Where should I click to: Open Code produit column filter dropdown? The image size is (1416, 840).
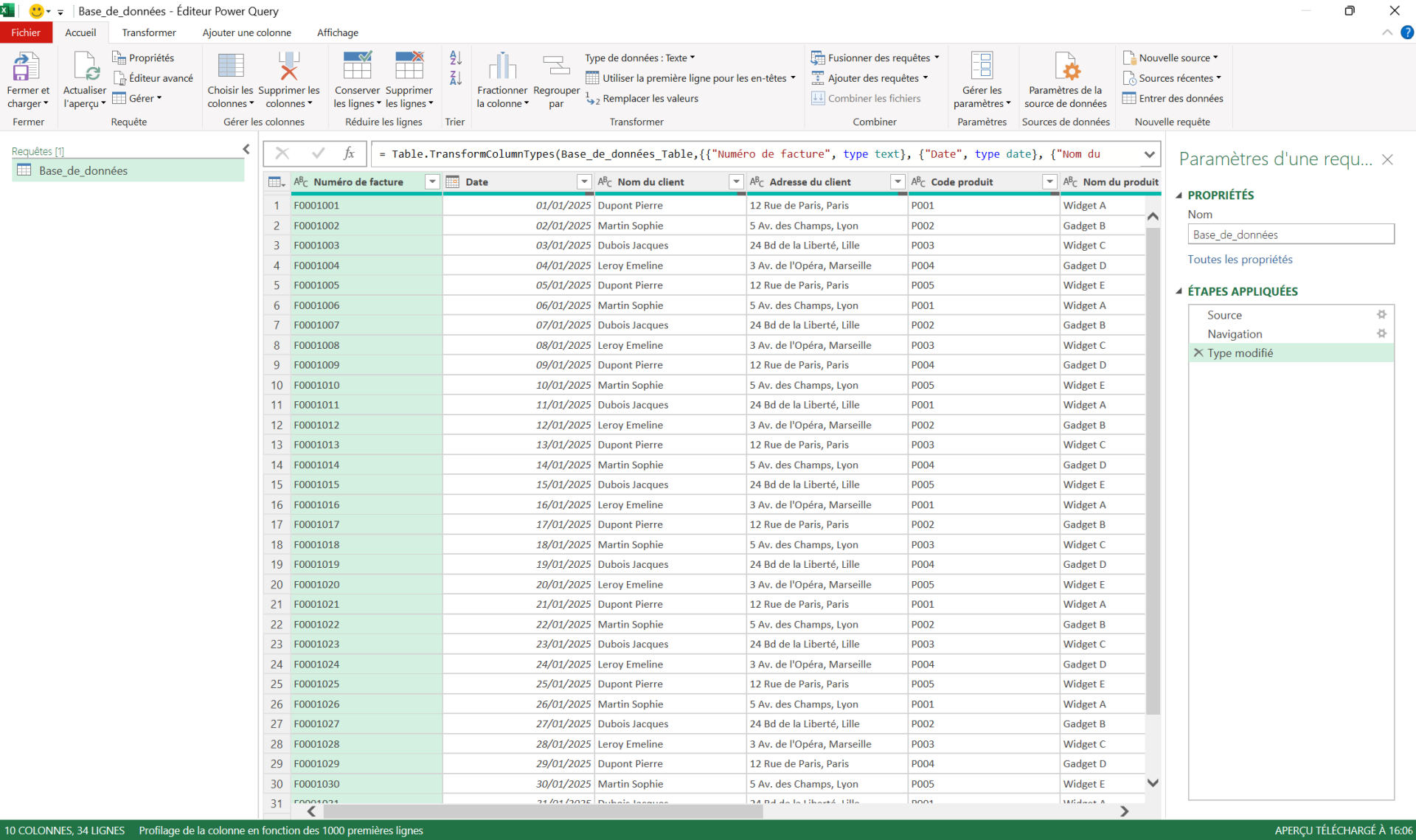click(x=1049, y=182)
